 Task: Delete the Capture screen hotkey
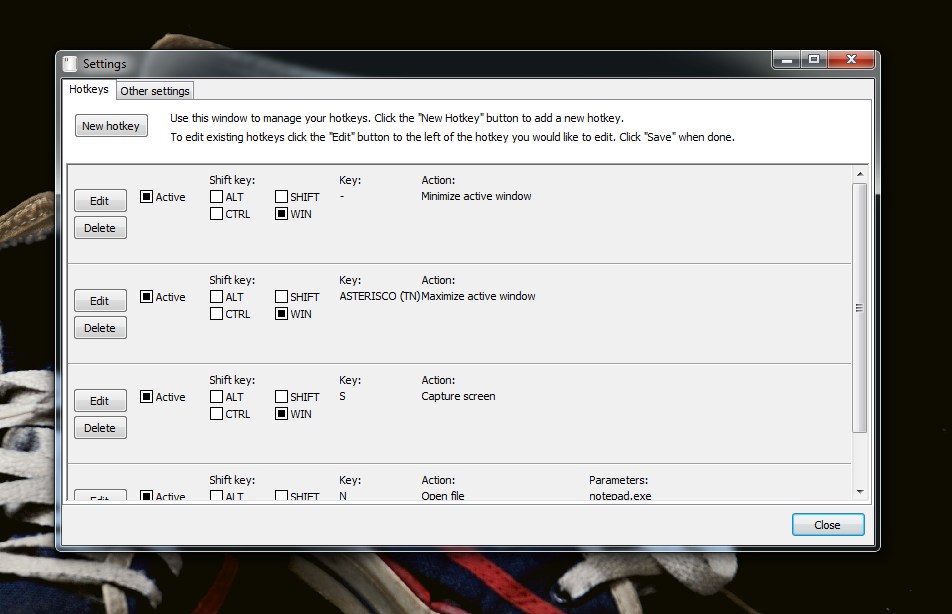click(x=100, y=428)
